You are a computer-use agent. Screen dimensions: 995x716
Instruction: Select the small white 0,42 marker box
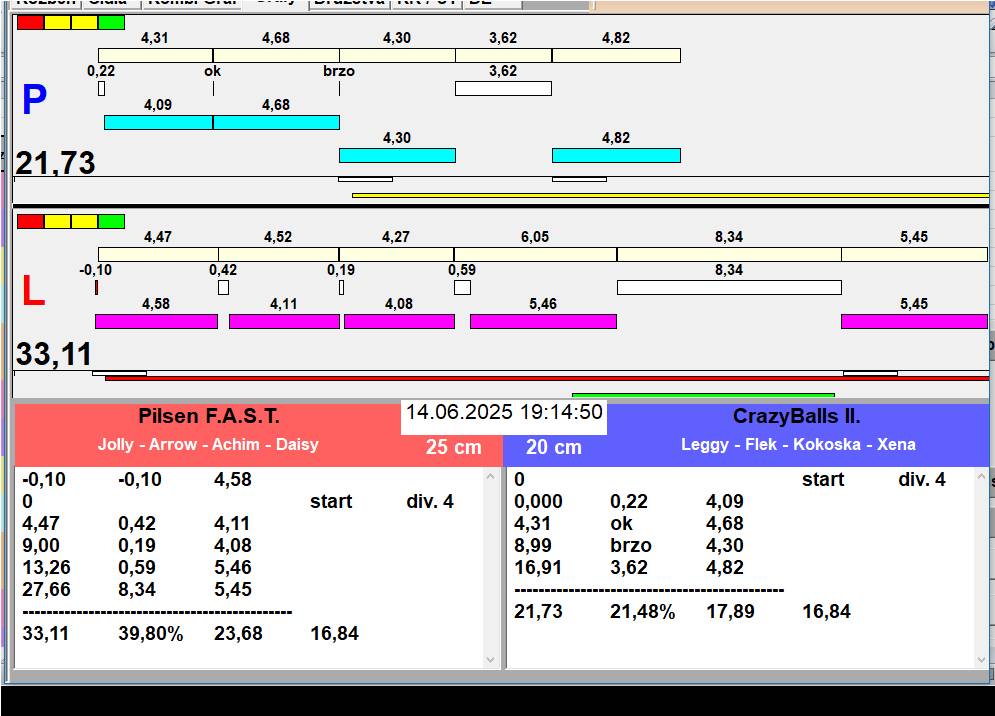(223, 288)
